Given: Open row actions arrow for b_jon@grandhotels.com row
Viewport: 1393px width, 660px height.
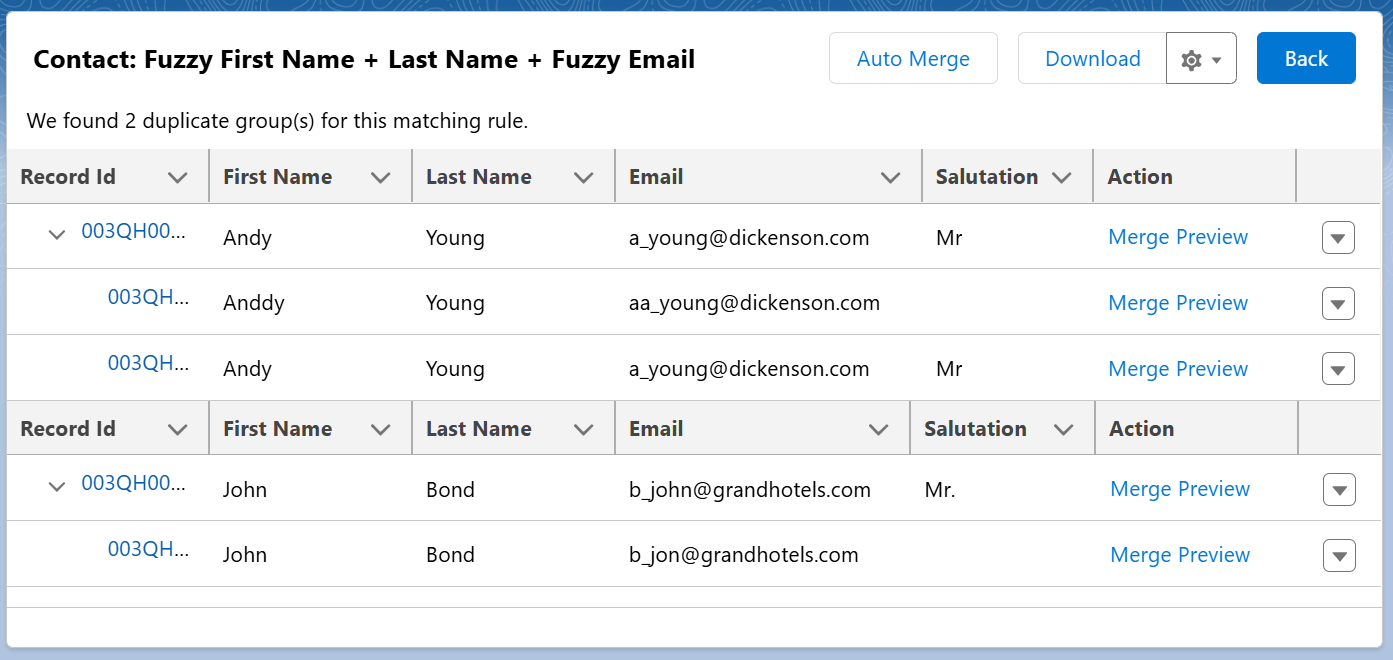Looking at the screenshot, I should click(1338, 555).
